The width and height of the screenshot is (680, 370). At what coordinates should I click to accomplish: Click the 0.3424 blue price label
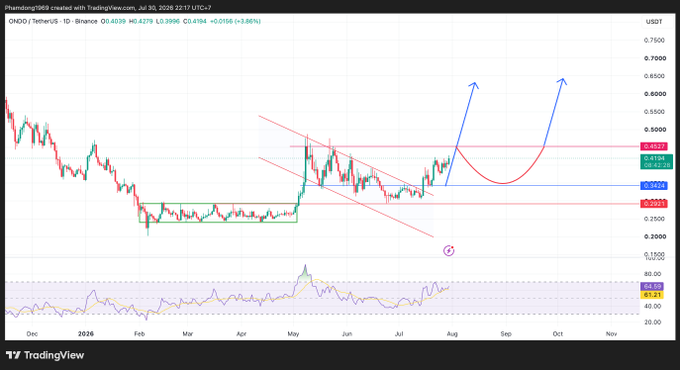(x=654, y=186)
